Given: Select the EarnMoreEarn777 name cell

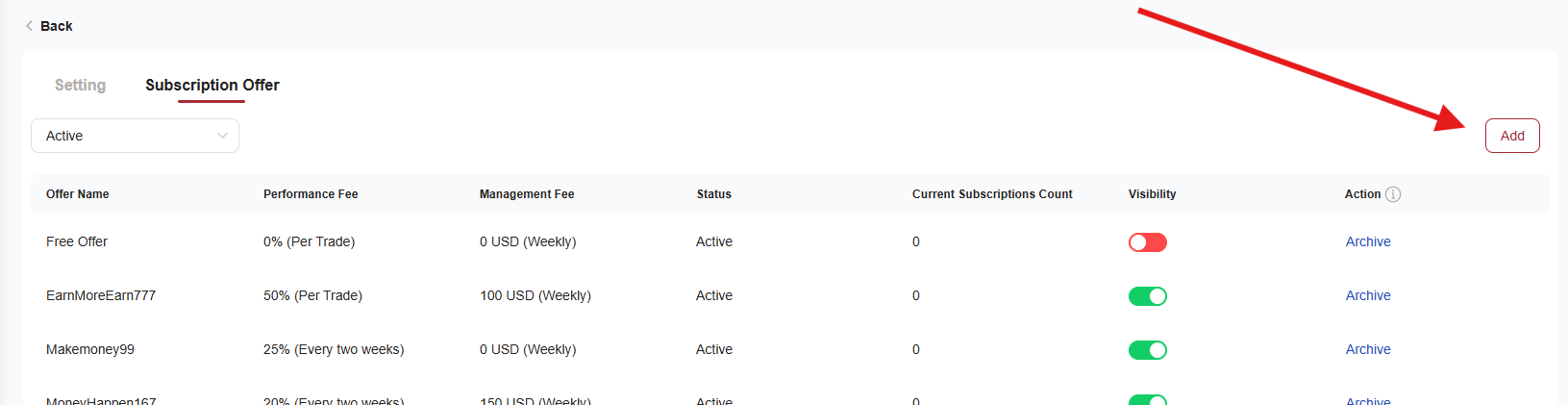Looking at the screenshot, I should 101,295.
